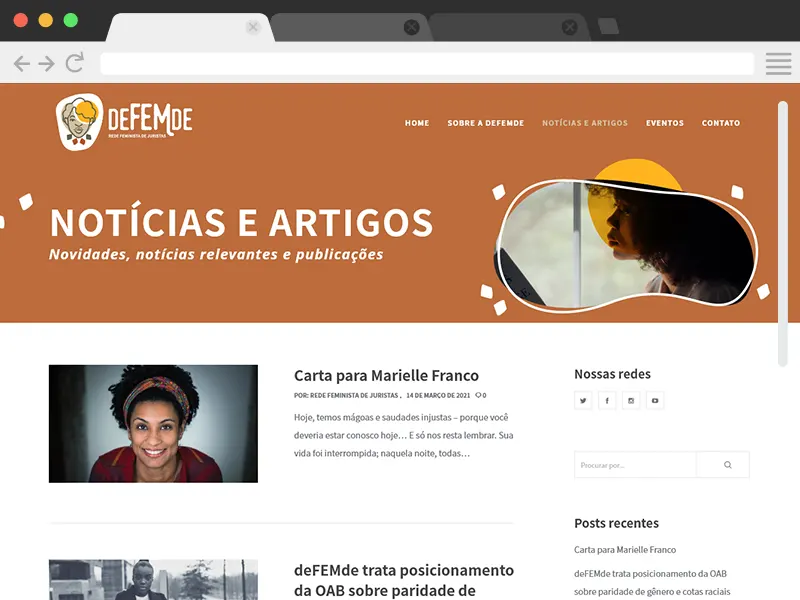The width and height of the screenshot is (800, 600).
Task: Open the Facebook social icon
Action: [607, 401]
